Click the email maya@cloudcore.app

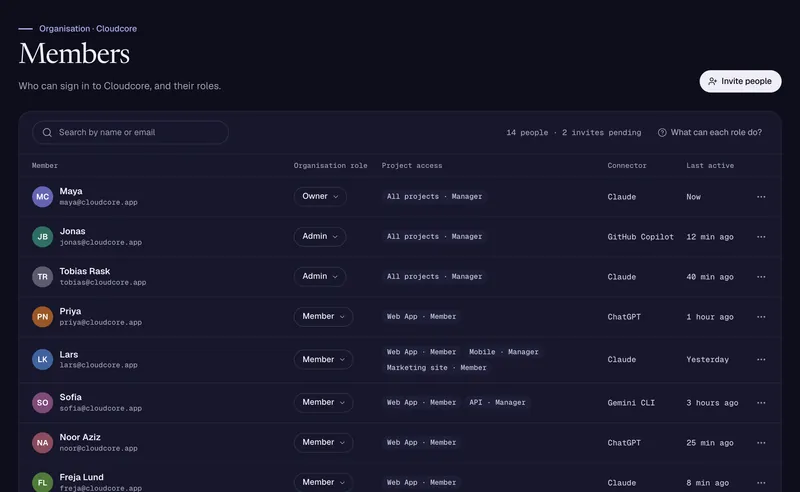pos(98,203)
